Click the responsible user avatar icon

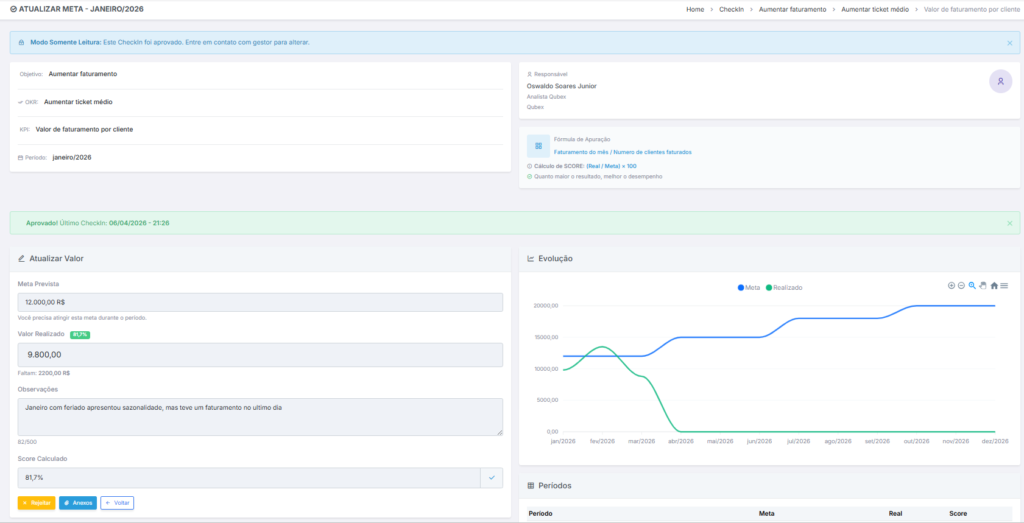pos(1000,82)
